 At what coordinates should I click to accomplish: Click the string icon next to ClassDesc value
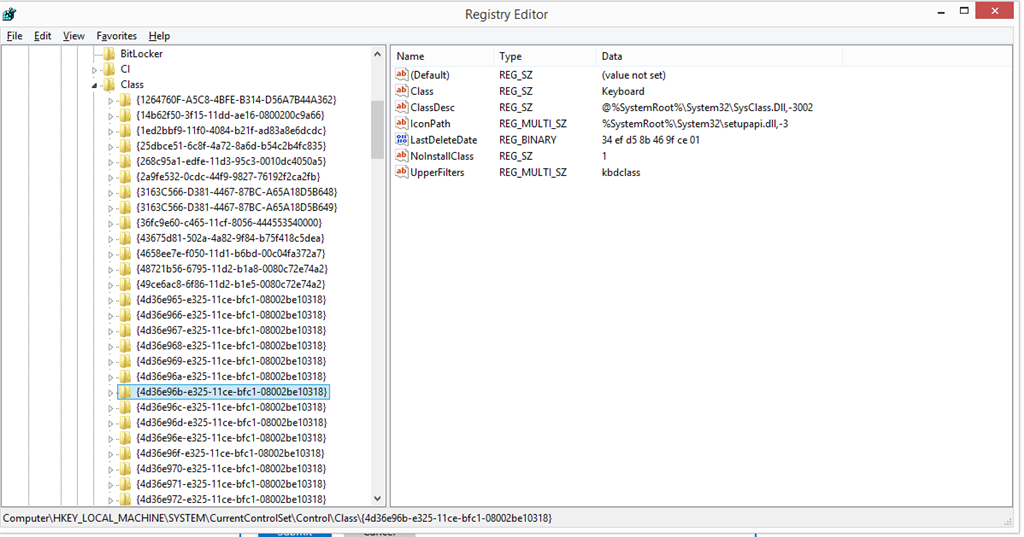click(x=402, y=107)
